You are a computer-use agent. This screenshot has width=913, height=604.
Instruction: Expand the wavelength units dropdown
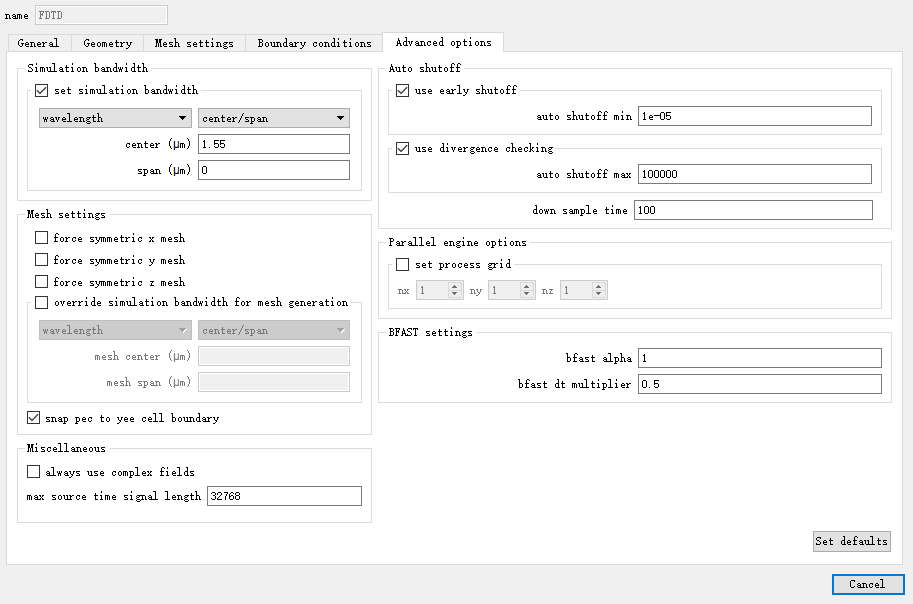(115, 118)
